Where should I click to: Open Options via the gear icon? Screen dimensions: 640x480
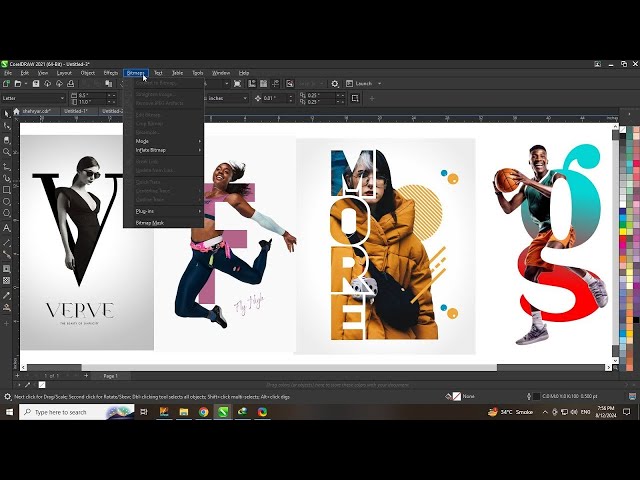pyautogui.click(x=335, y=84)
